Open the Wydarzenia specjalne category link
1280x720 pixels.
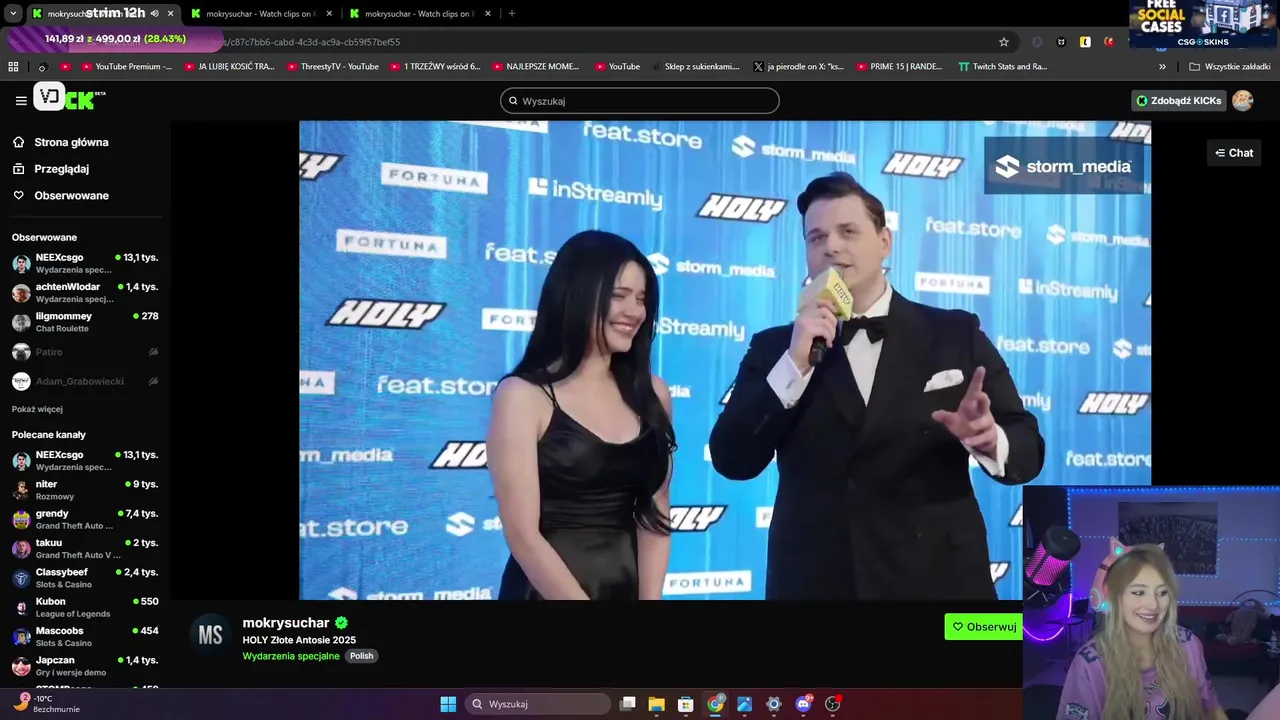coord(291,656)
